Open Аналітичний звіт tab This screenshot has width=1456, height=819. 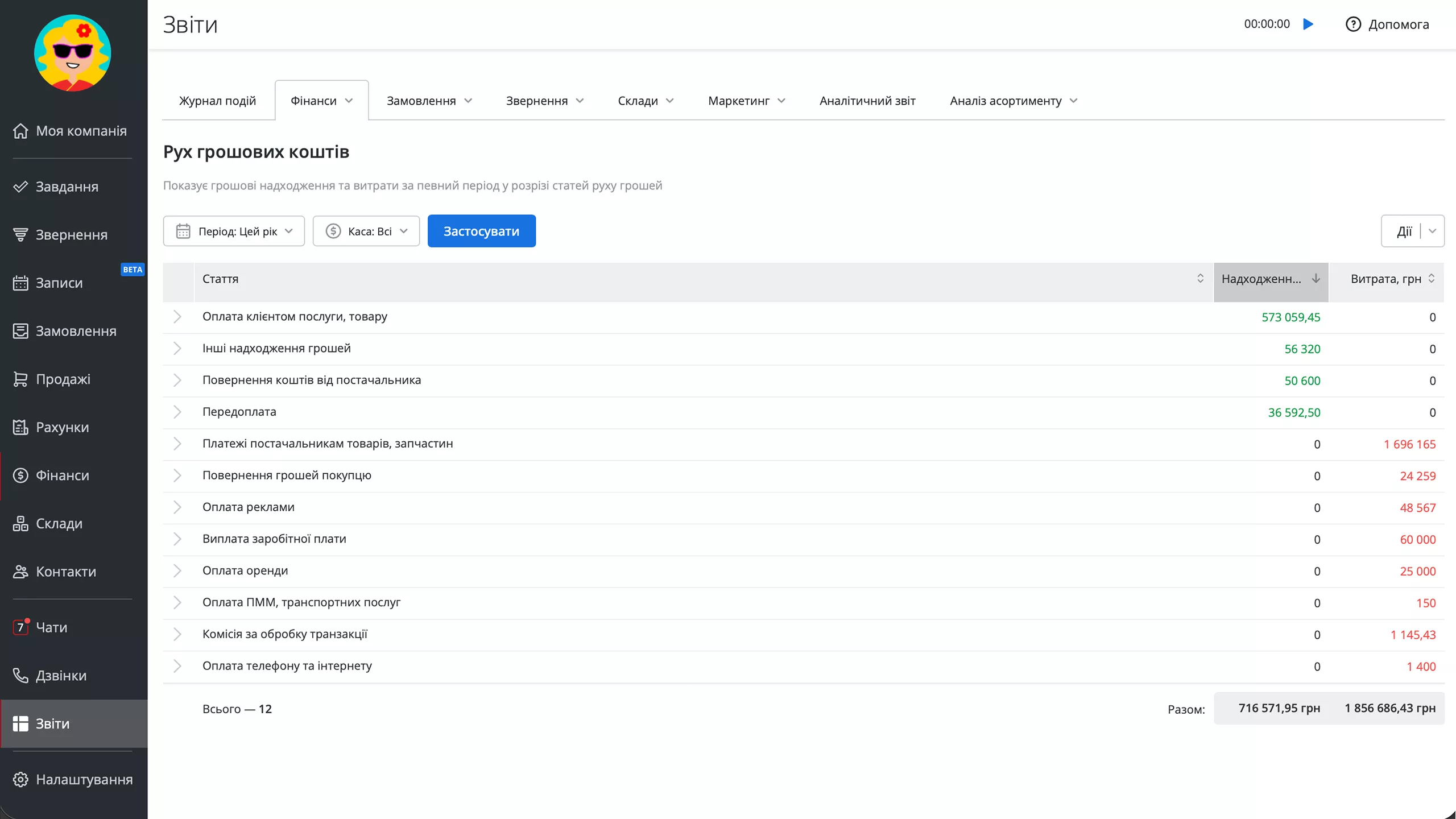pos(867,101)
